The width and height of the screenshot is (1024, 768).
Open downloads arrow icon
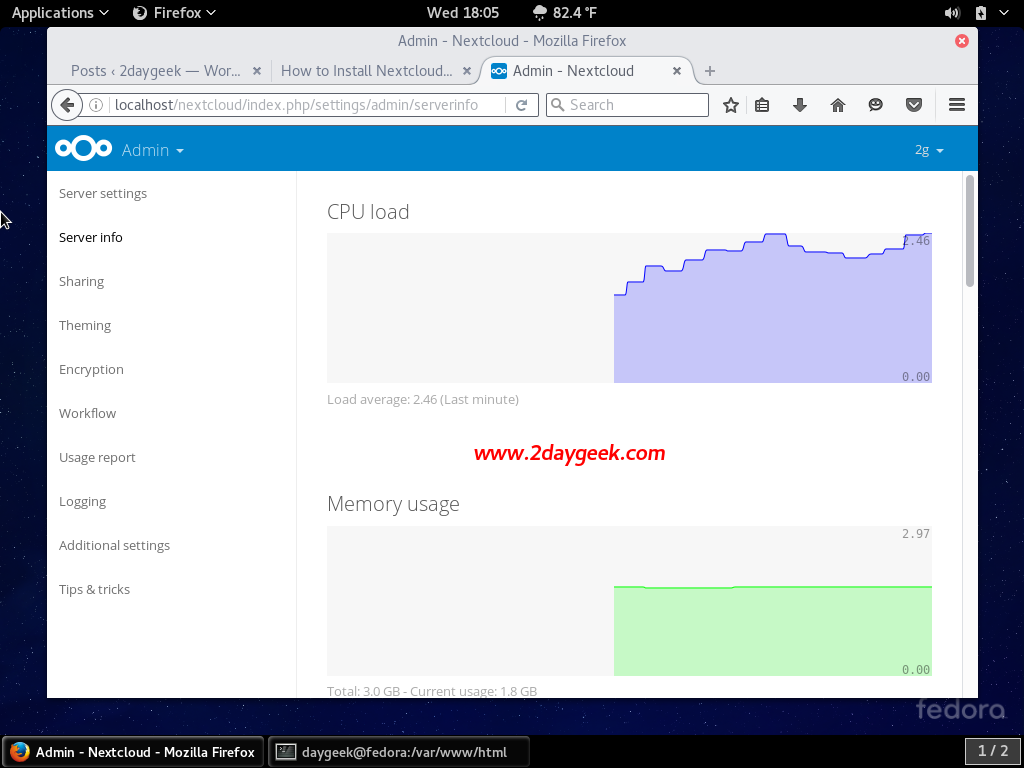[x=800, y=105]
